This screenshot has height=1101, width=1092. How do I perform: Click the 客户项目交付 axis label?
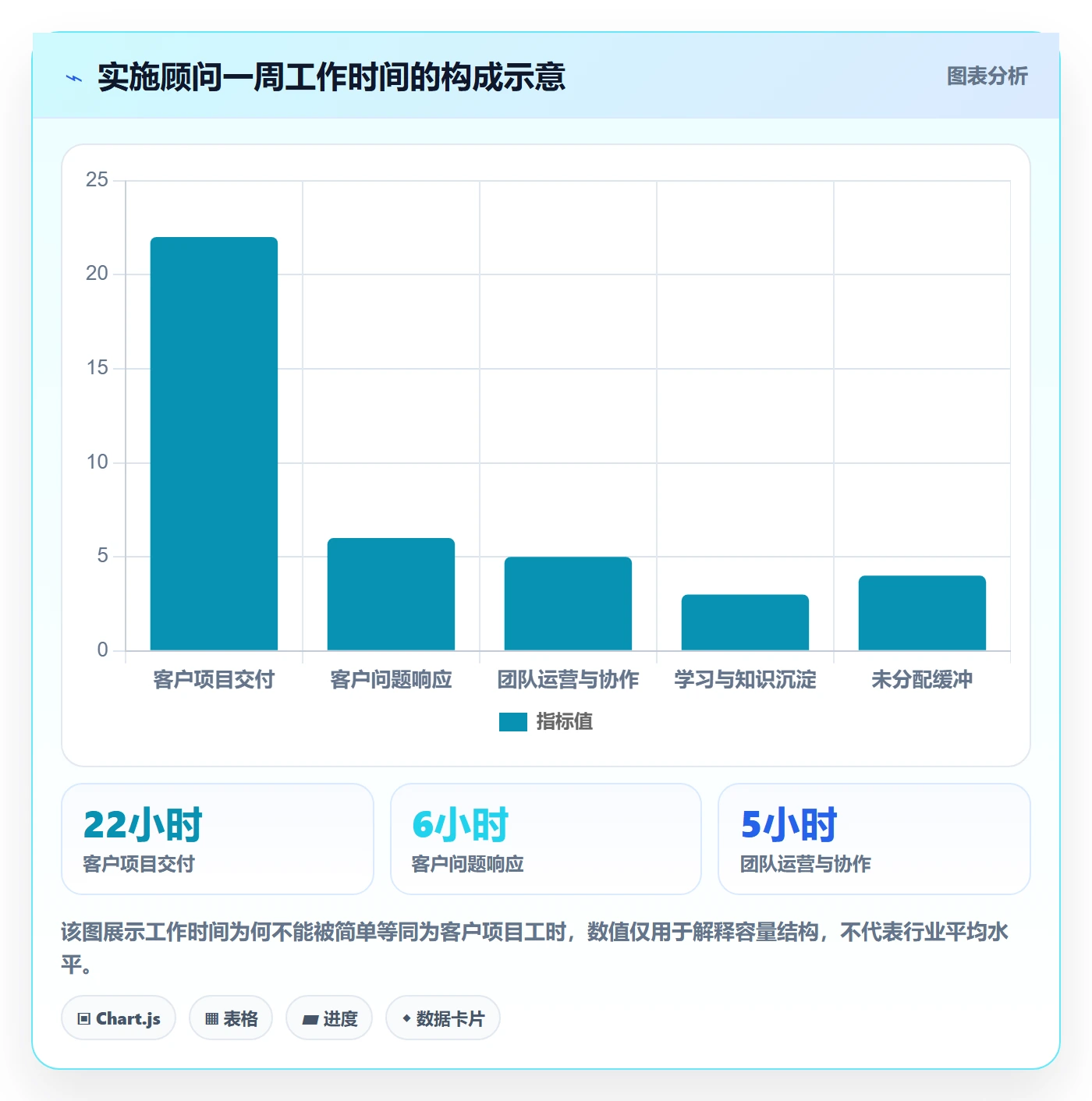point(214,680)
